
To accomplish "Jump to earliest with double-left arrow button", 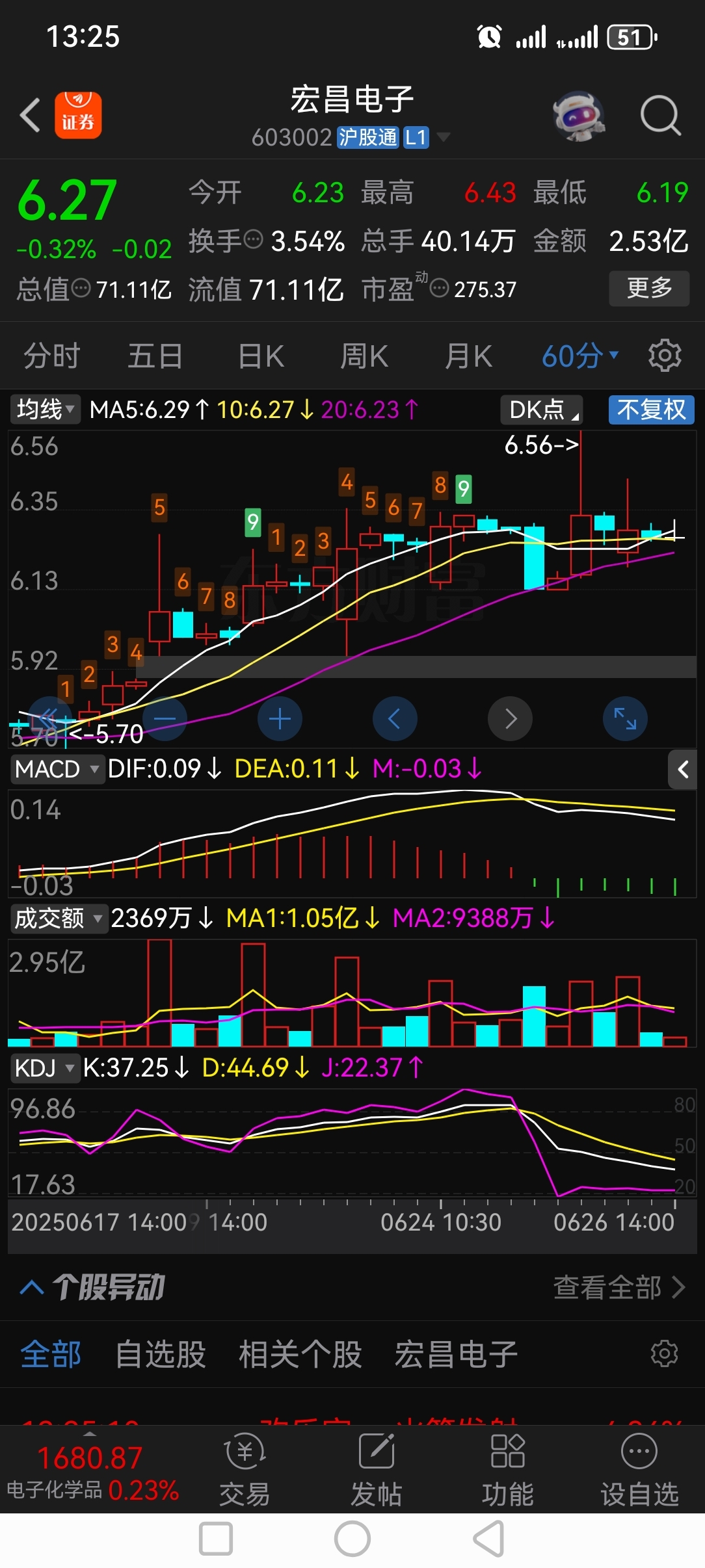I will [49, 719].
